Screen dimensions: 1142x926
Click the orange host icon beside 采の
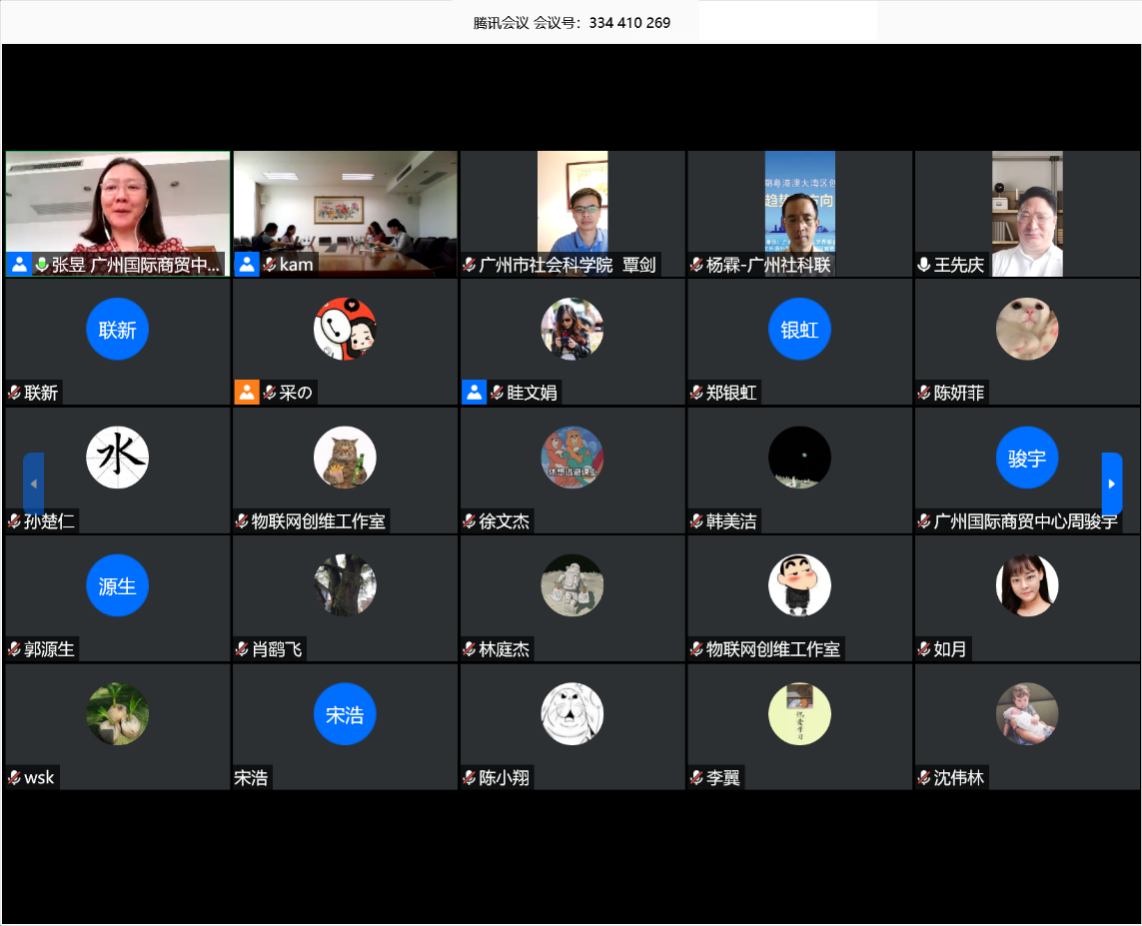246,393
